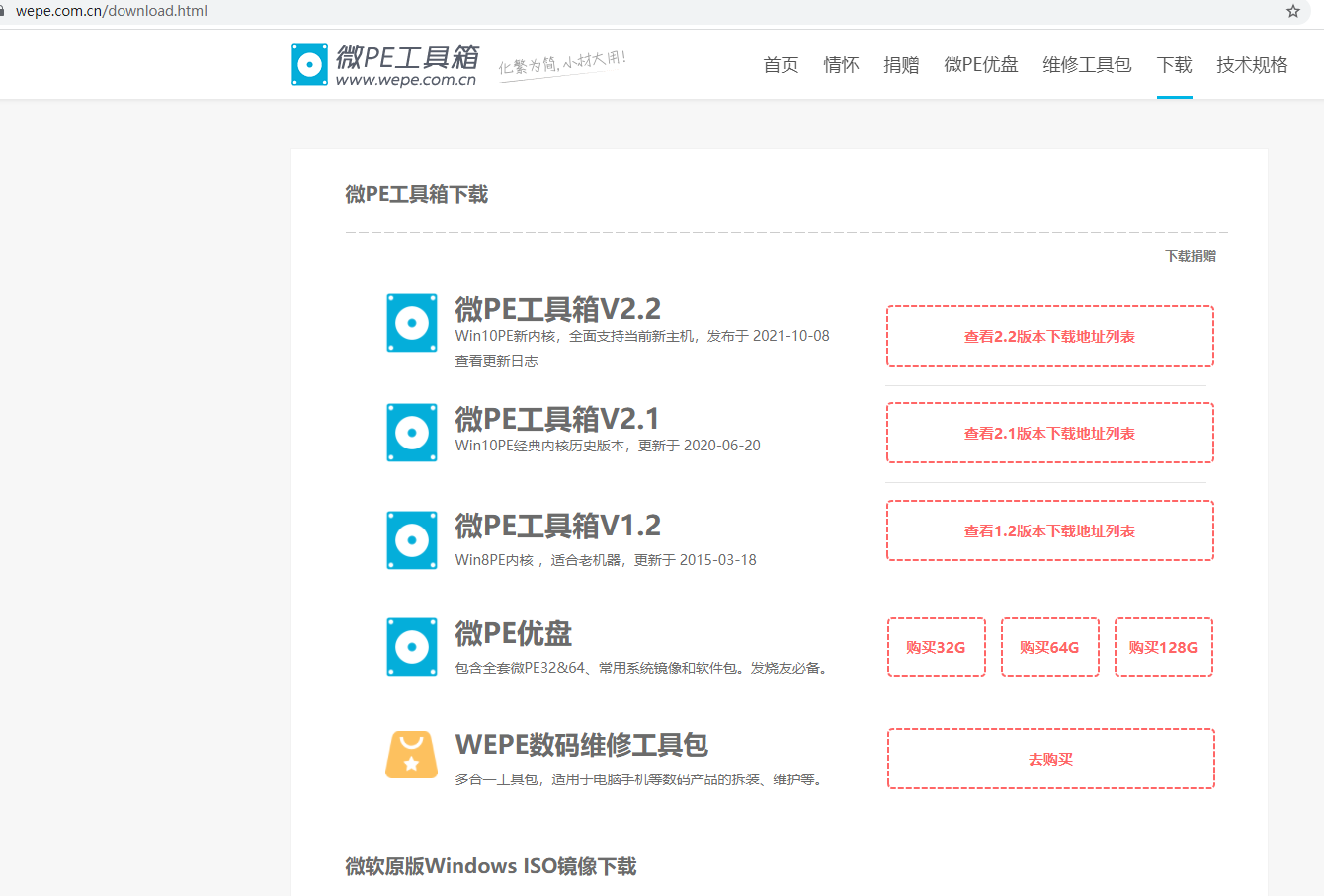
Task: Click the text 更新于 2020-06-20
Action: (700, 446)
